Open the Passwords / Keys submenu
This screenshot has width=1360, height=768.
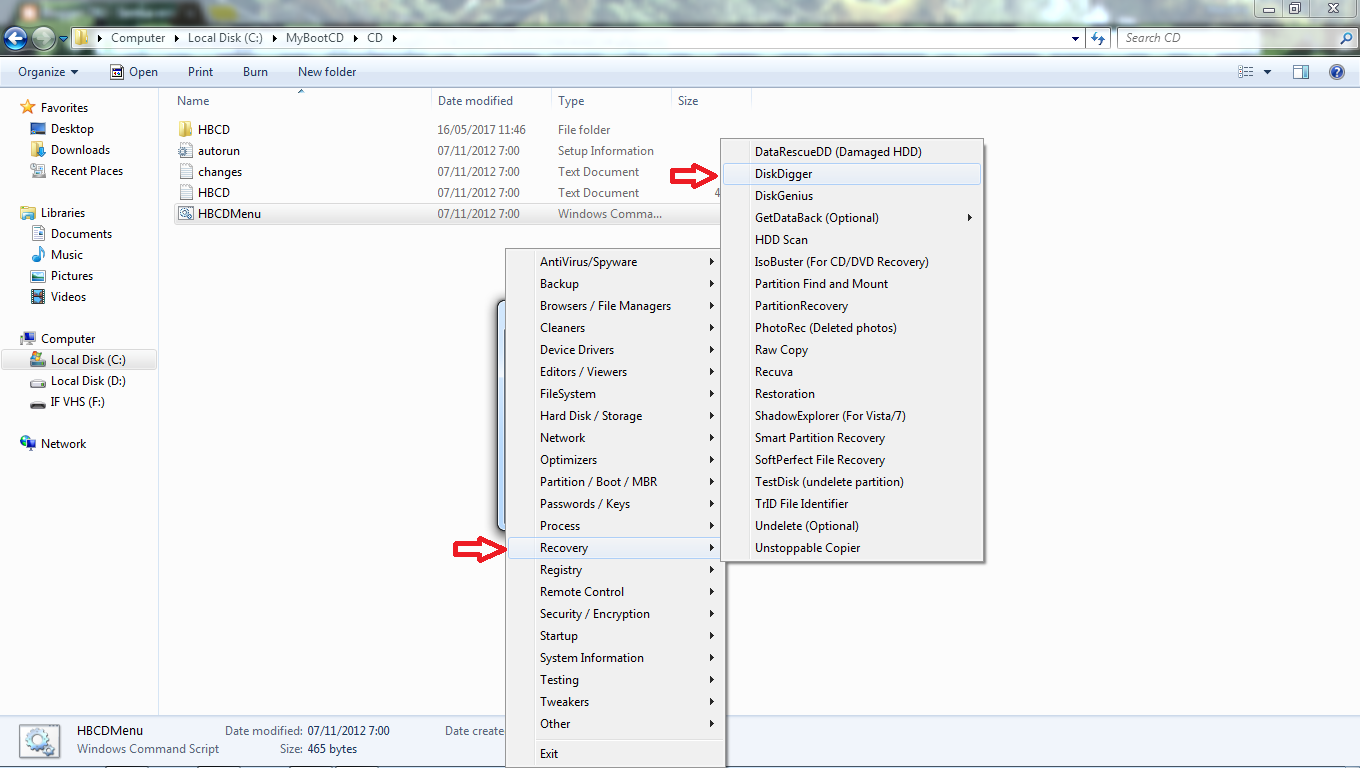[x=614, y=504]
